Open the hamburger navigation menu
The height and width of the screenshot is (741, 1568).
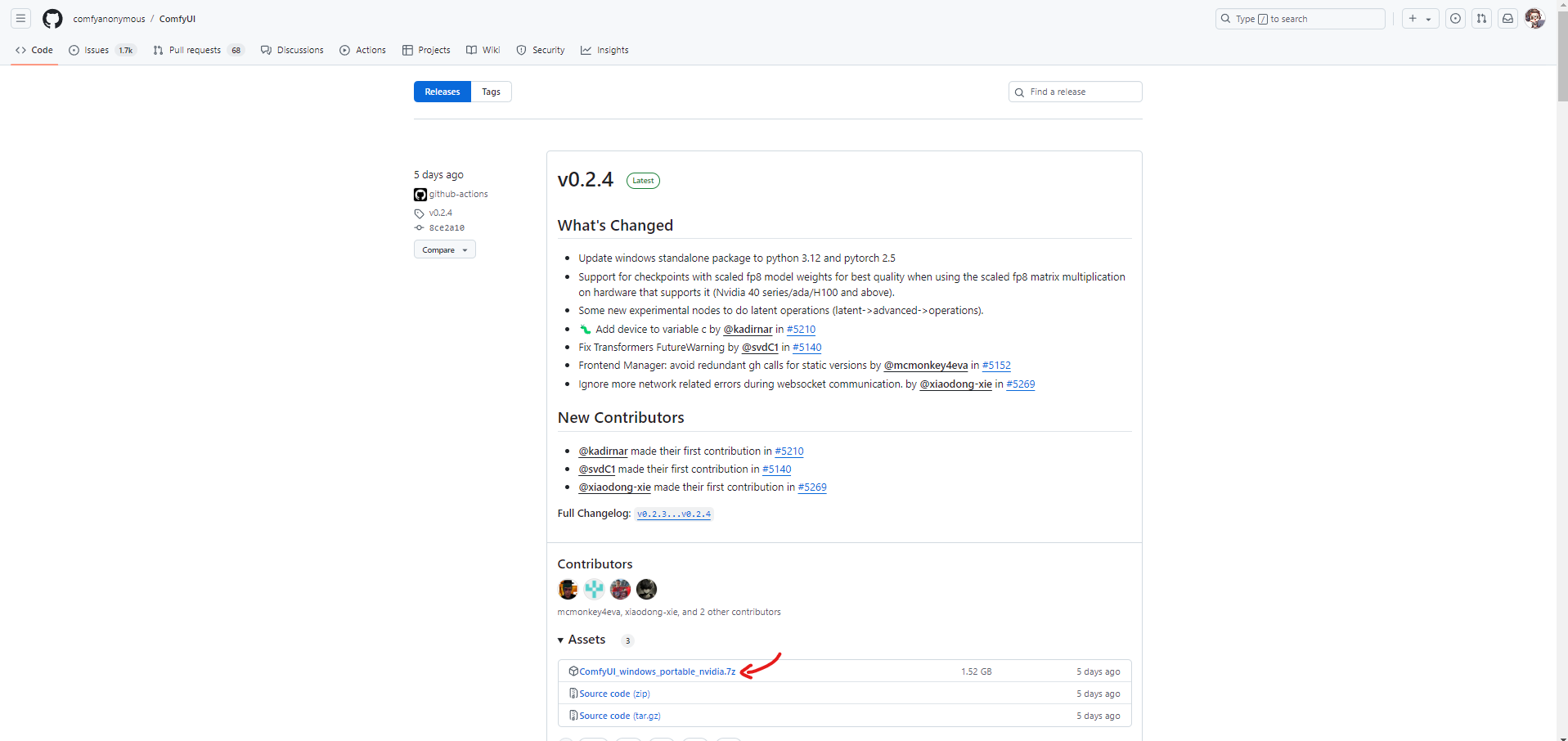pyautogui.click(x=21, y=18)
